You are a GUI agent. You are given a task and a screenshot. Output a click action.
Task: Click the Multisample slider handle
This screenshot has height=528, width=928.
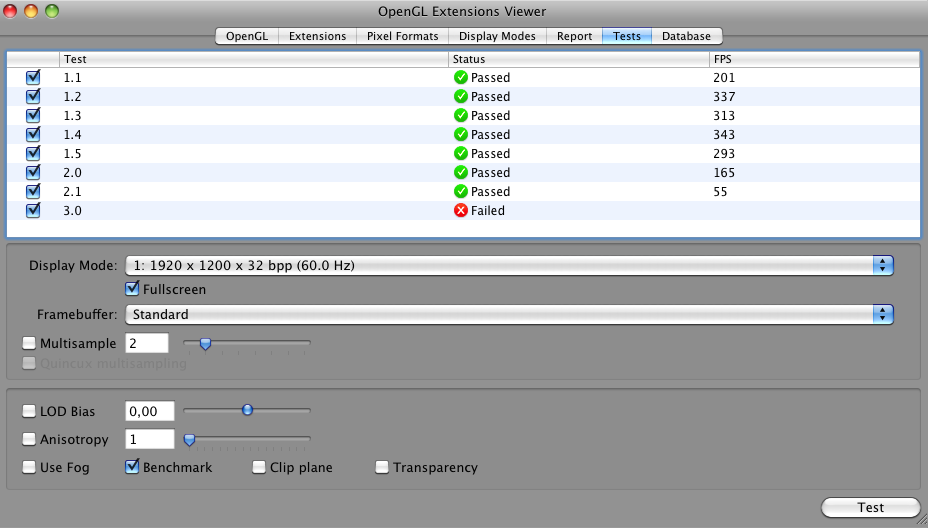(x=205, y=344)
